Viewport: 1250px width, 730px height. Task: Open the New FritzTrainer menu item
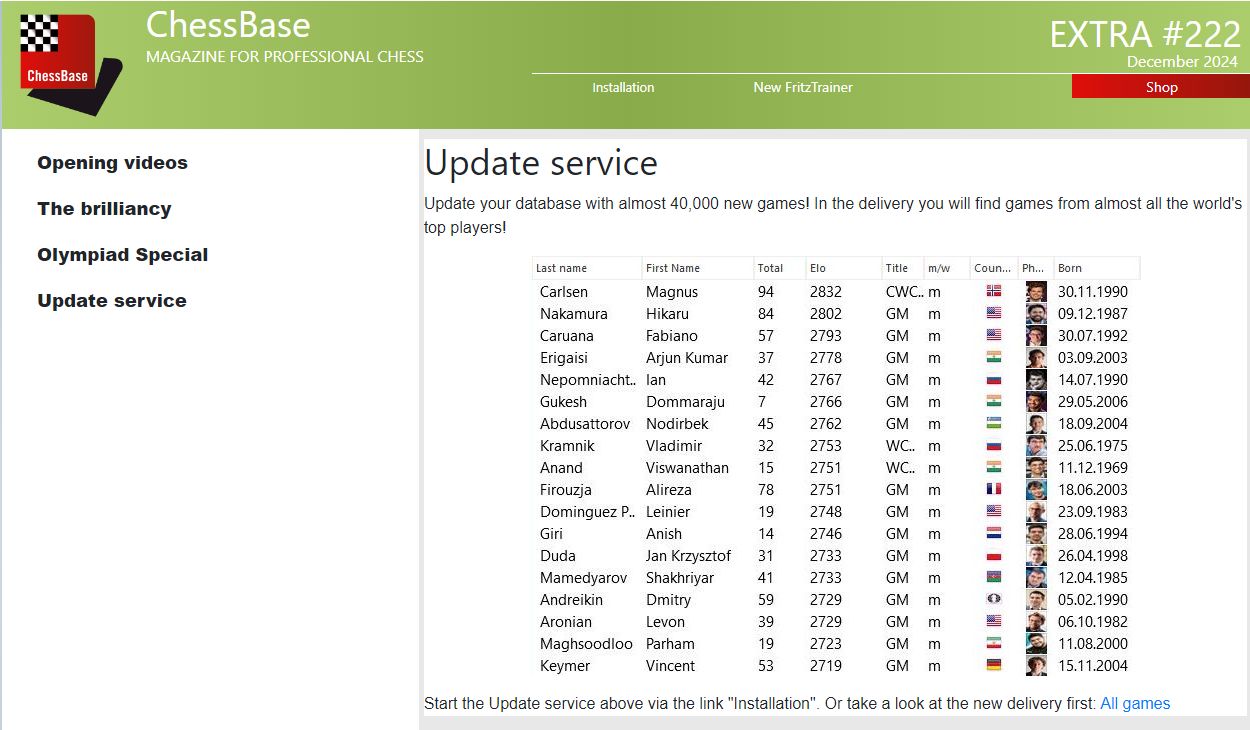(x=803, y=87)
